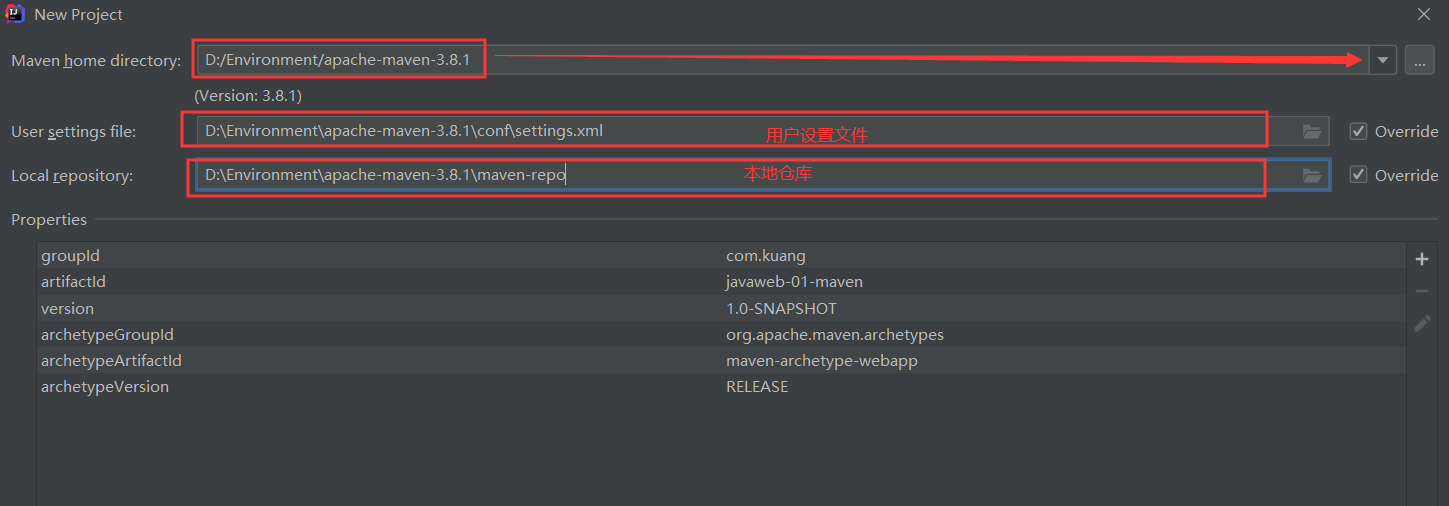The height and width of the screenshot is (506, 1449).
Task: Click the IntelliJ IDEA logo in title bar
Action: point(15,14)
